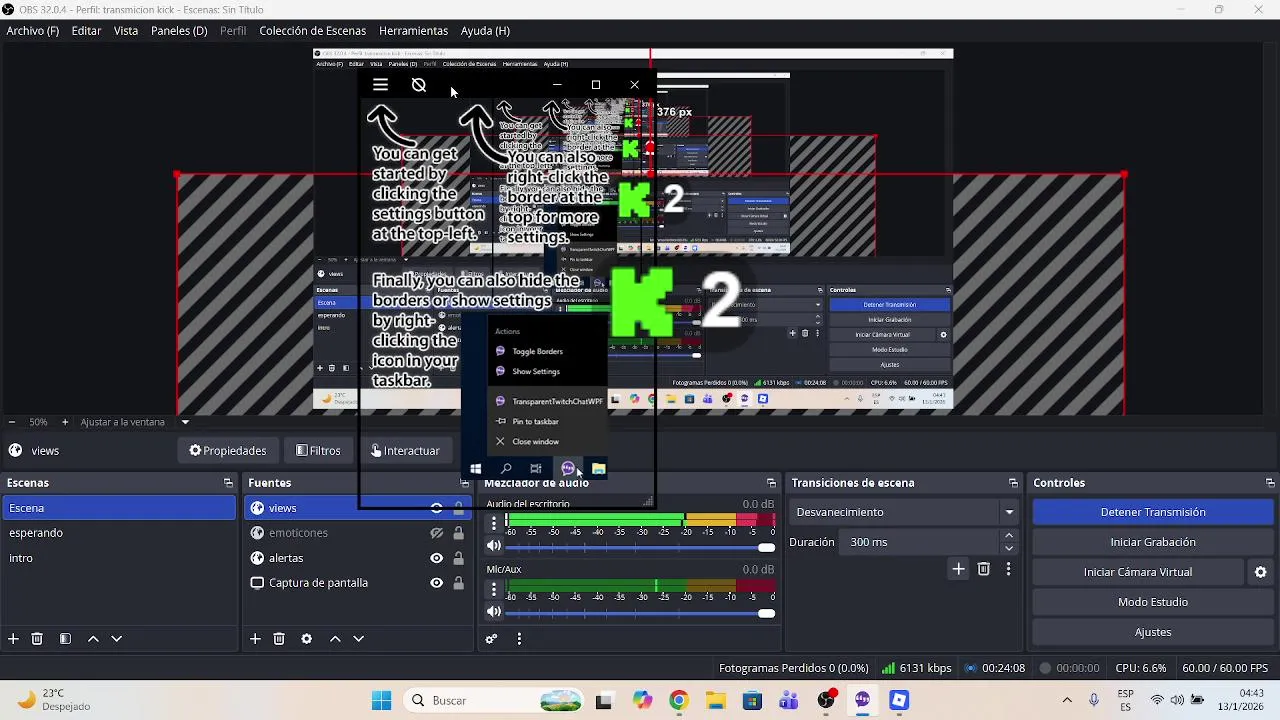Open Colección de Escenas menu
The width and height of the screenshot is (1280, 720).
coord(313,31)
